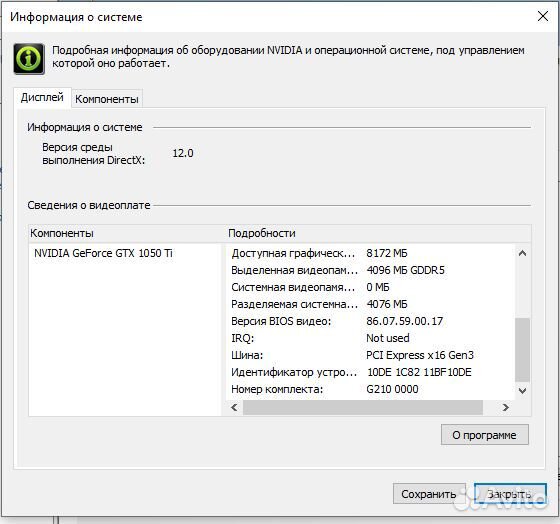Click the value 86.07.59.00.17
Viewport: 560px width, 524px height.
point(404,321)
